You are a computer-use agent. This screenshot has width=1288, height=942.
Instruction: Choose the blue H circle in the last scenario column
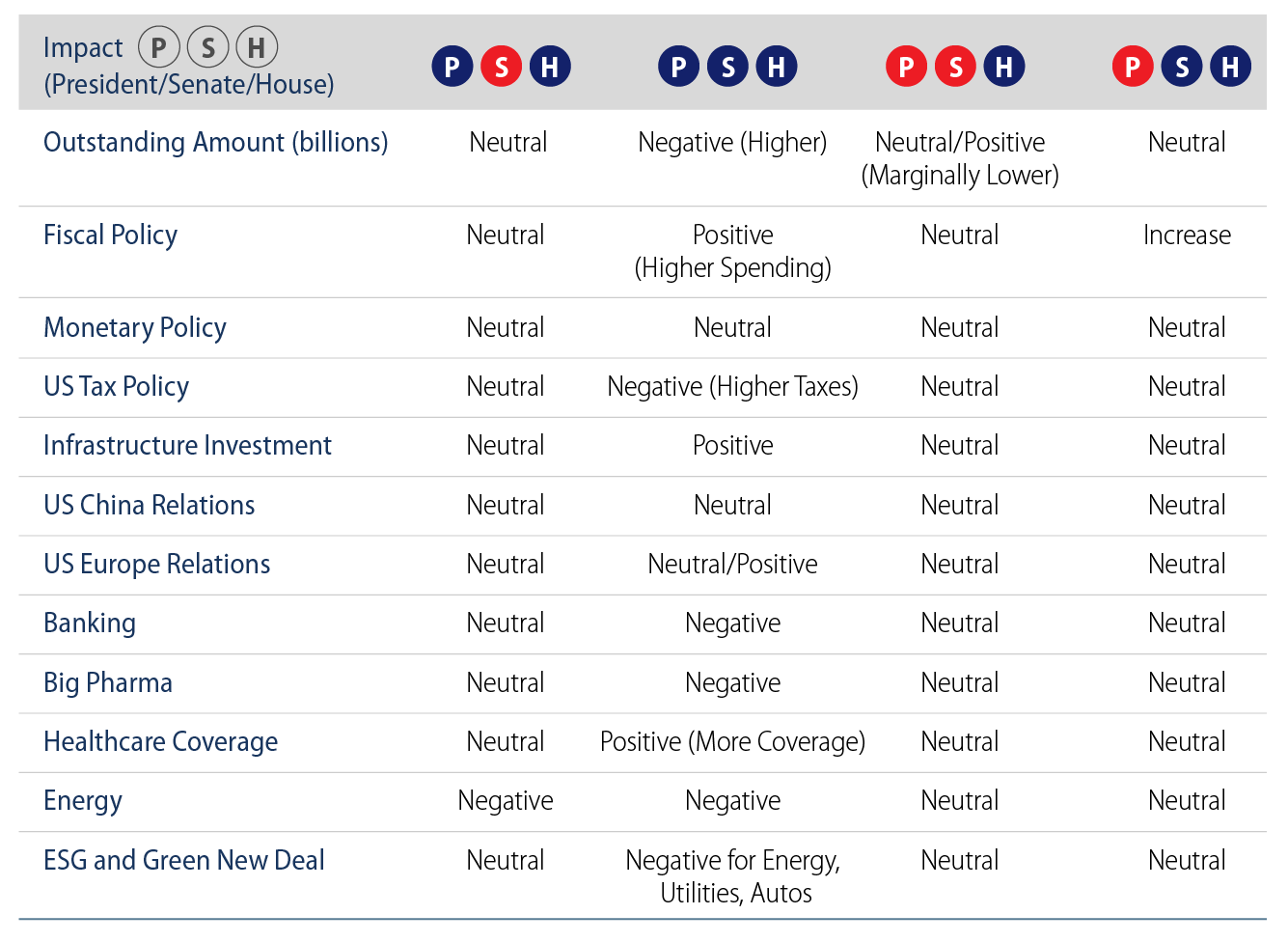(1231, 67)
